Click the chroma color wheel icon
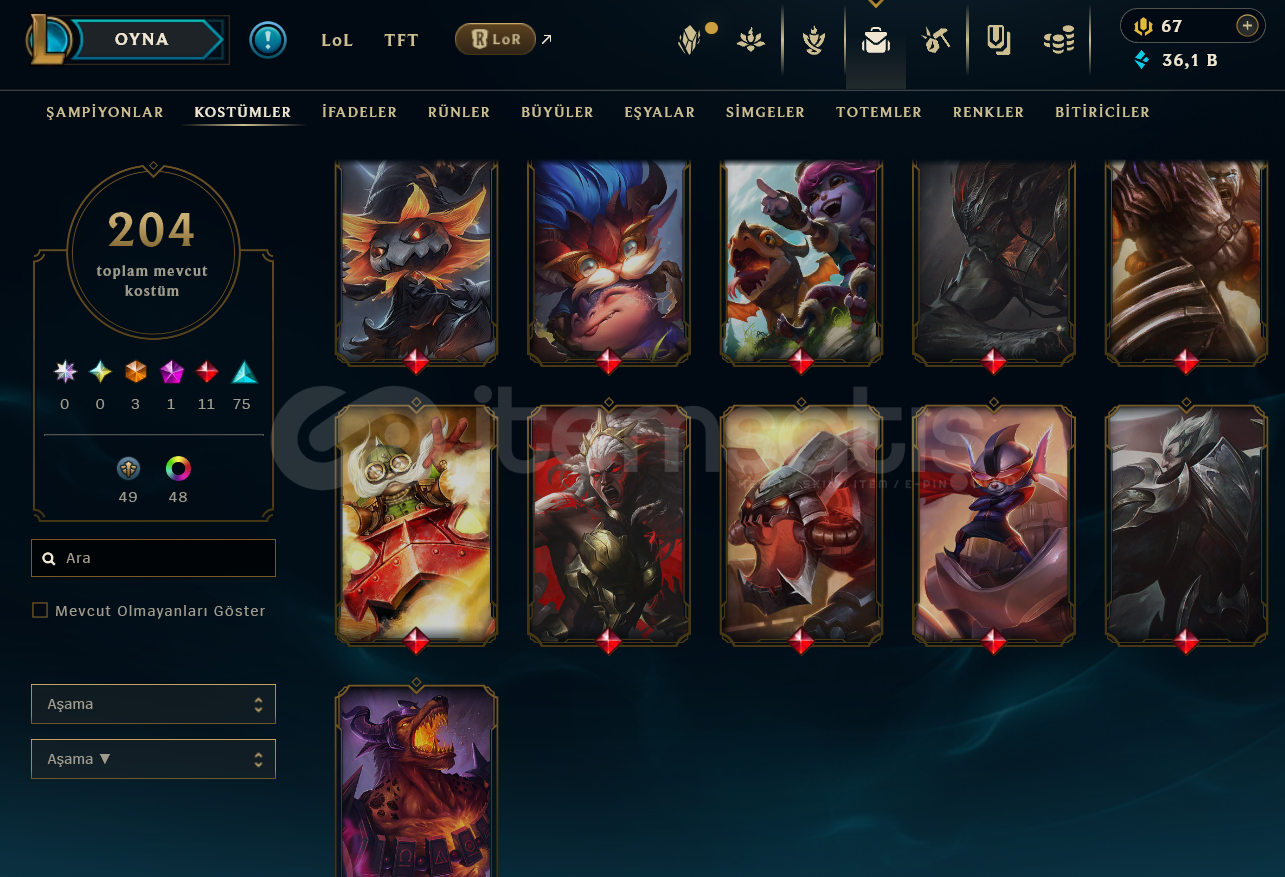The width and height of the screenshot is (1285, 877). click(x=178, y=468)
